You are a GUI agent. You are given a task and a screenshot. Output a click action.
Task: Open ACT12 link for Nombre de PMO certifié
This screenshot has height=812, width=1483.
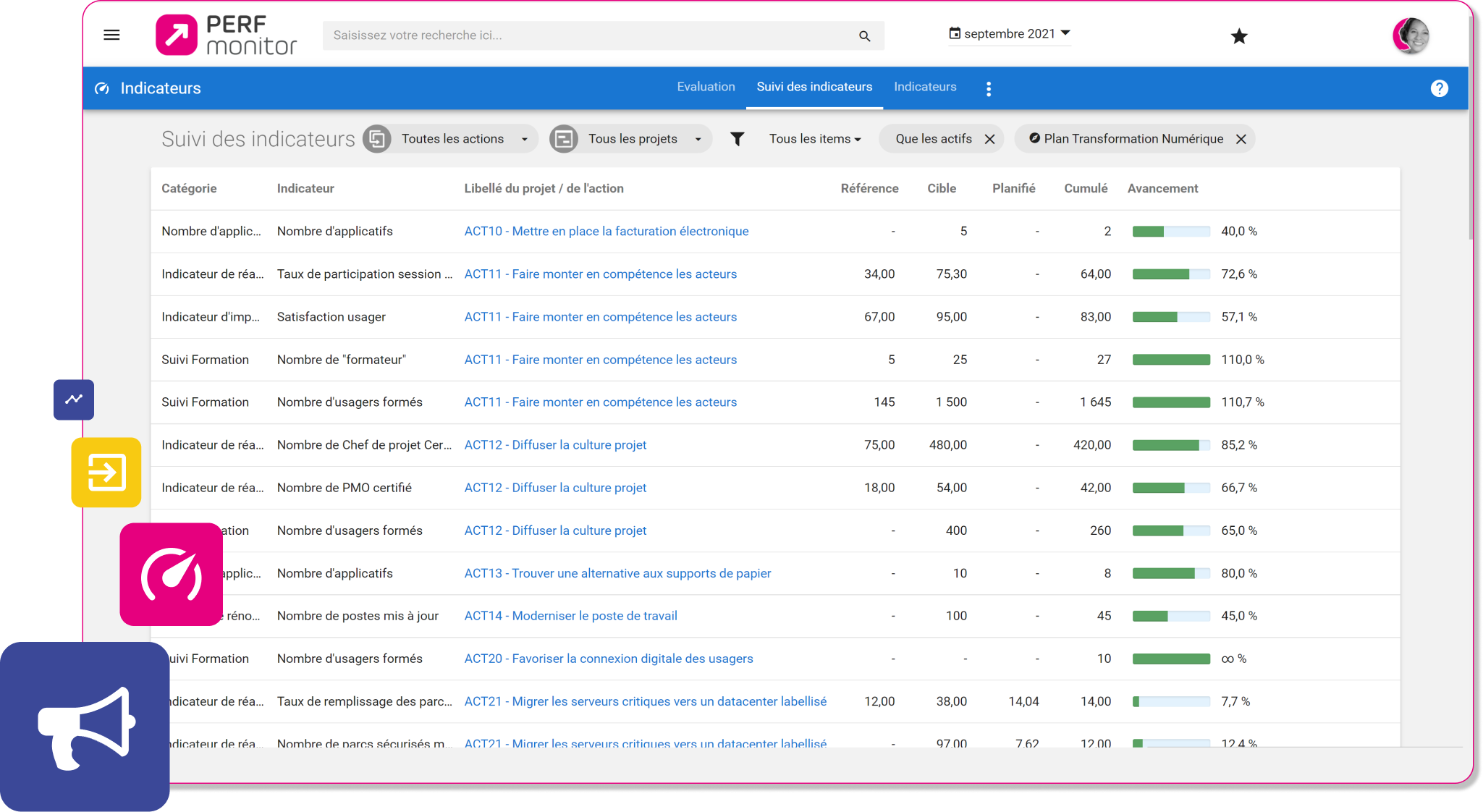pos(555,488)
